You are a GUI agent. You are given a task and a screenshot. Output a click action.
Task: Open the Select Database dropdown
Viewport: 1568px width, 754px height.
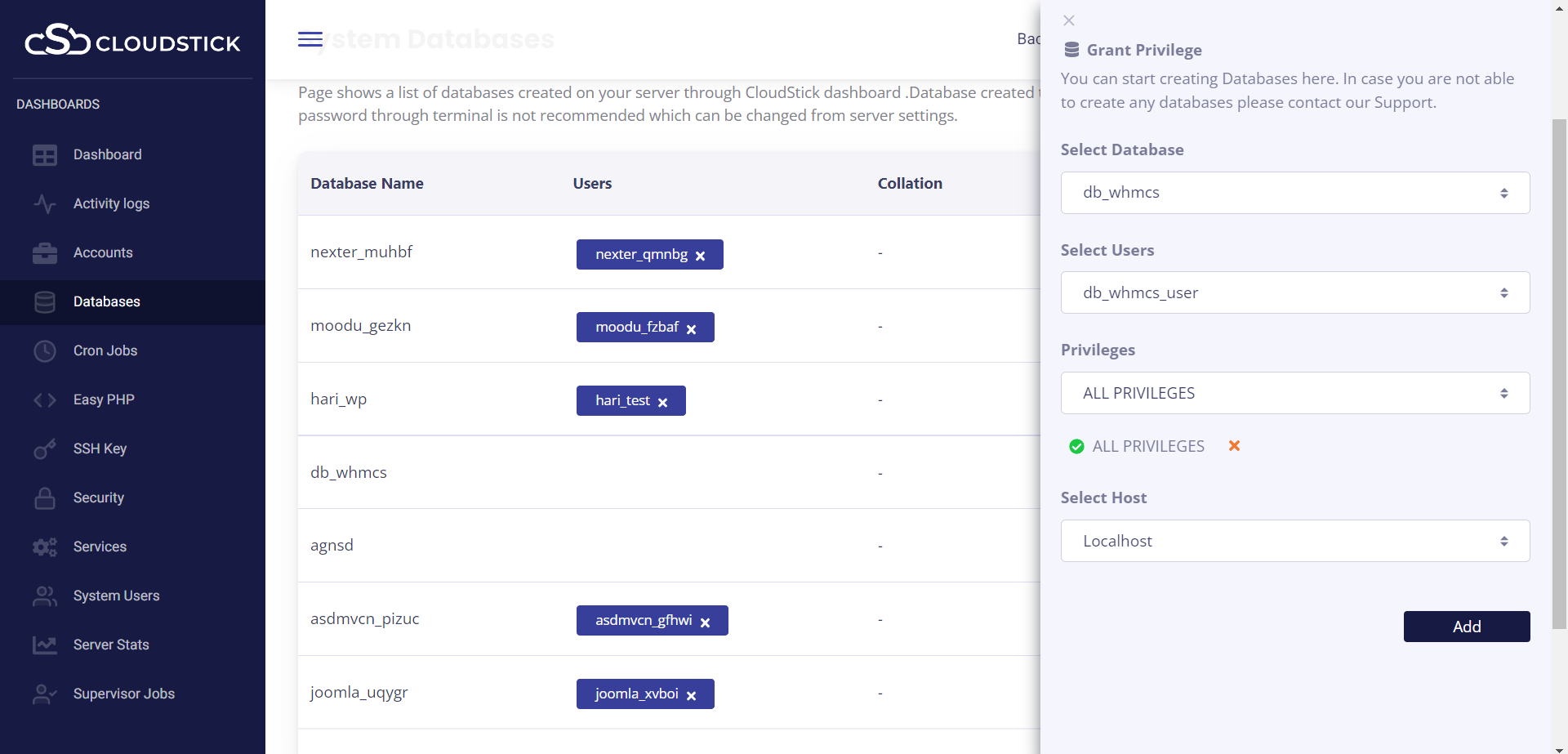tap(1294, 193)
